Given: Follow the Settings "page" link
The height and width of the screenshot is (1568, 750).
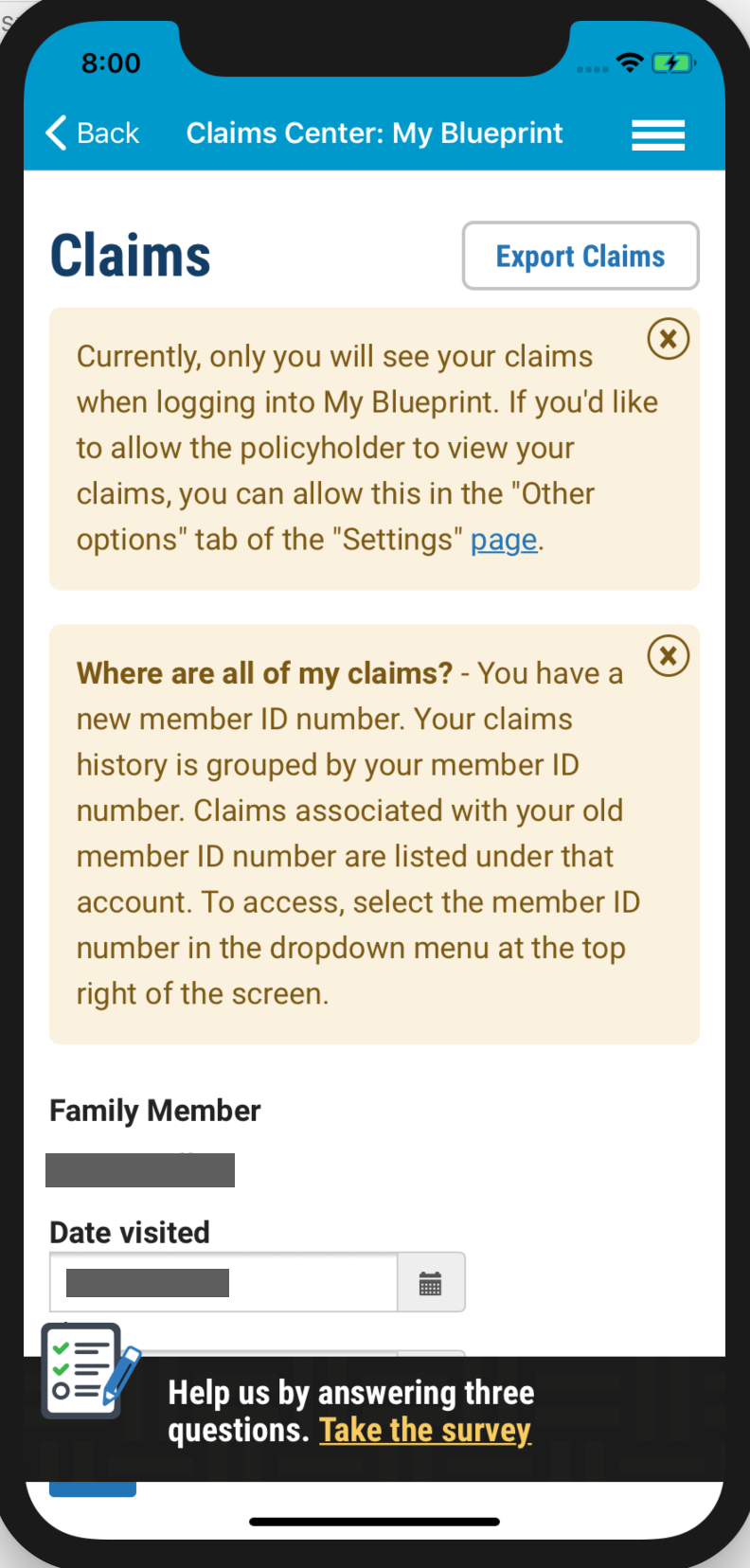Looking at the screenshot, I should tap(504, 540).
